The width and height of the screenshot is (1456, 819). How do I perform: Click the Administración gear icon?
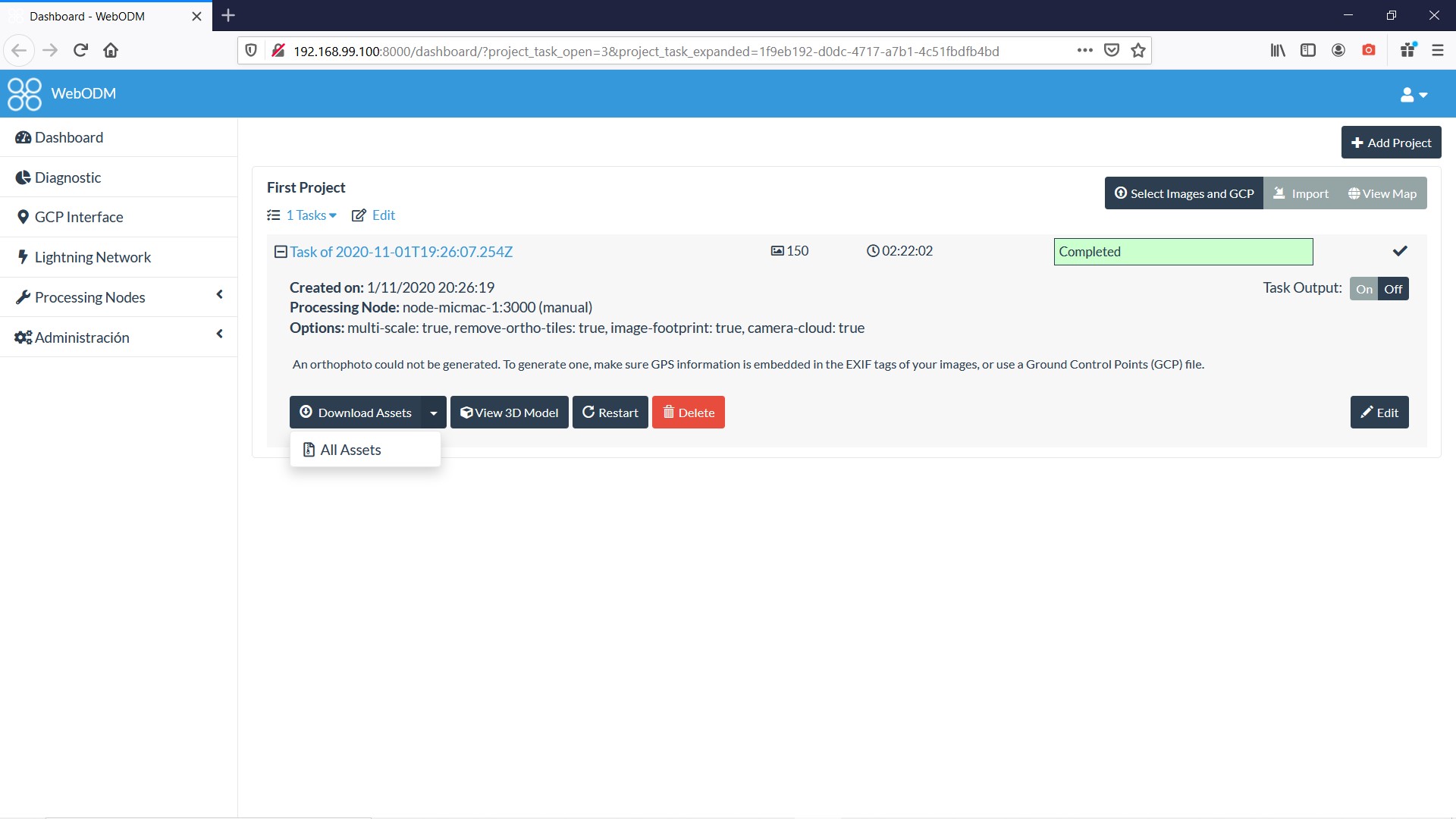point(21,337)
